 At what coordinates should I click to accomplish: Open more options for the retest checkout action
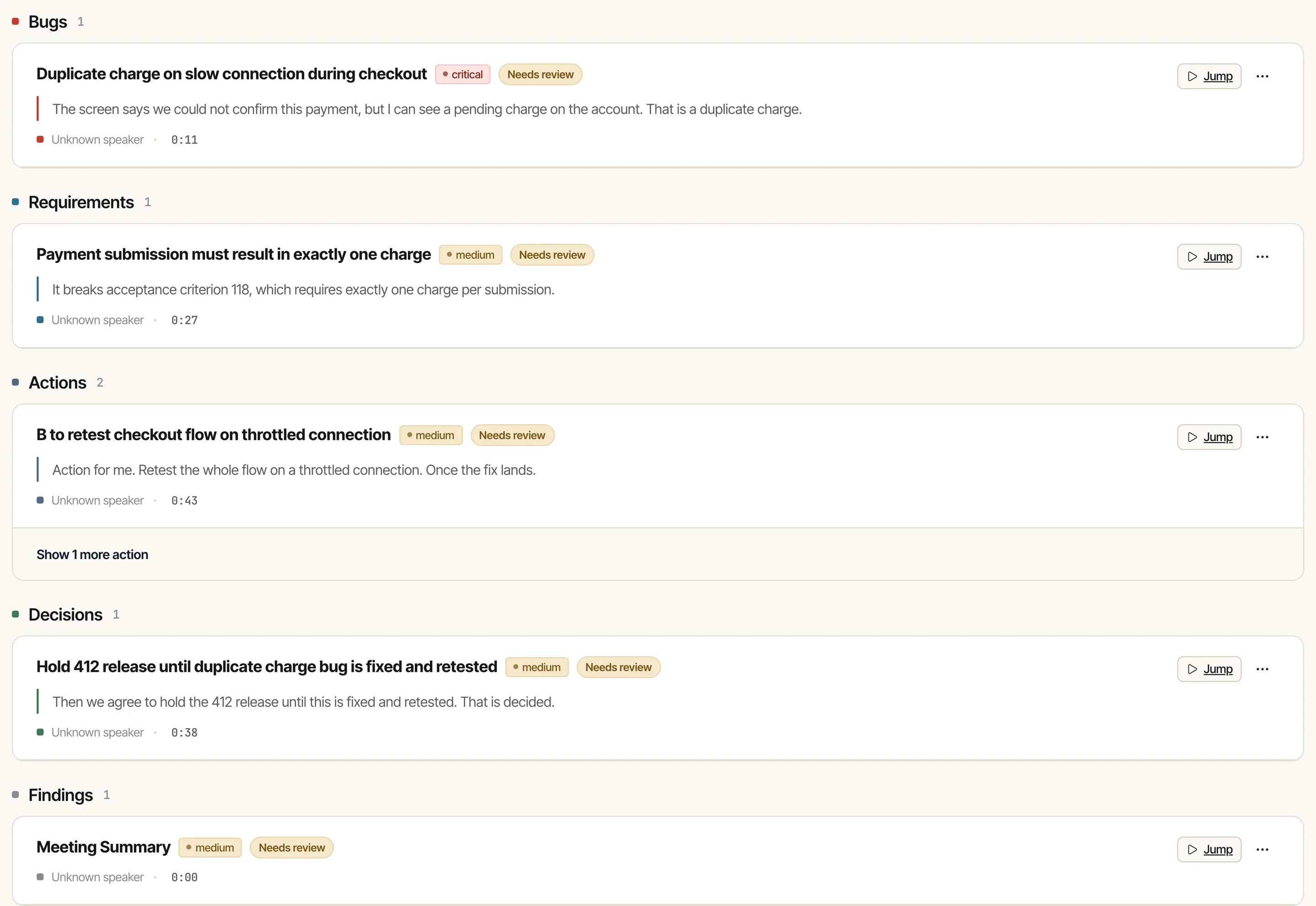click(x=1262, y=437)
